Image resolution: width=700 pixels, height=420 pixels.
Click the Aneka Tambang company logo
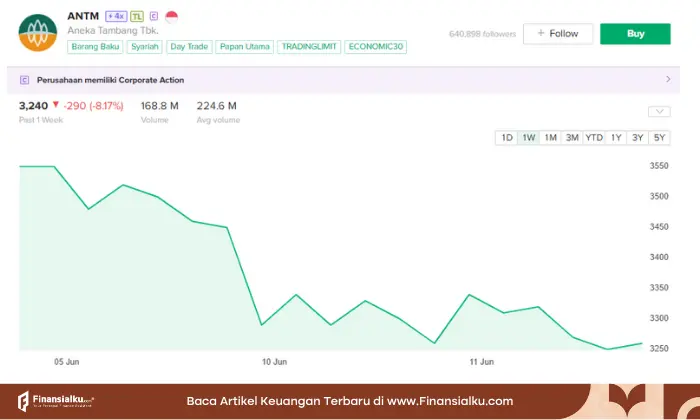[x=38, y=33]
